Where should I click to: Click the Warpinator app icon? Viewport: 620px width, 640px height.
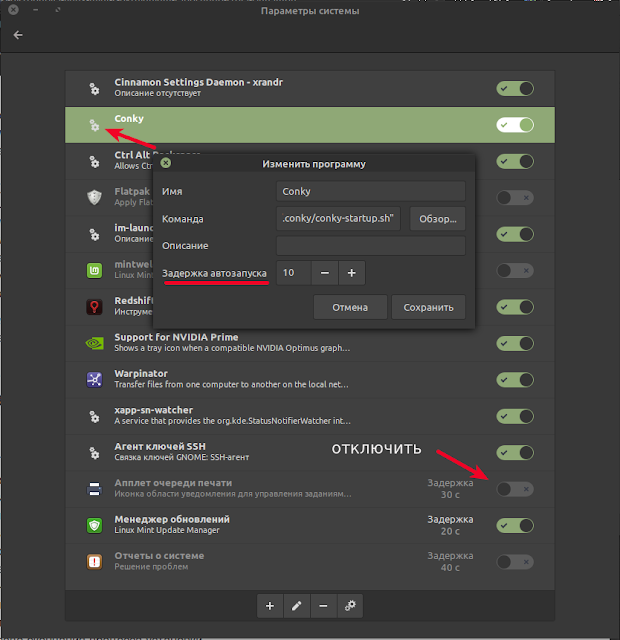point(94,380)
